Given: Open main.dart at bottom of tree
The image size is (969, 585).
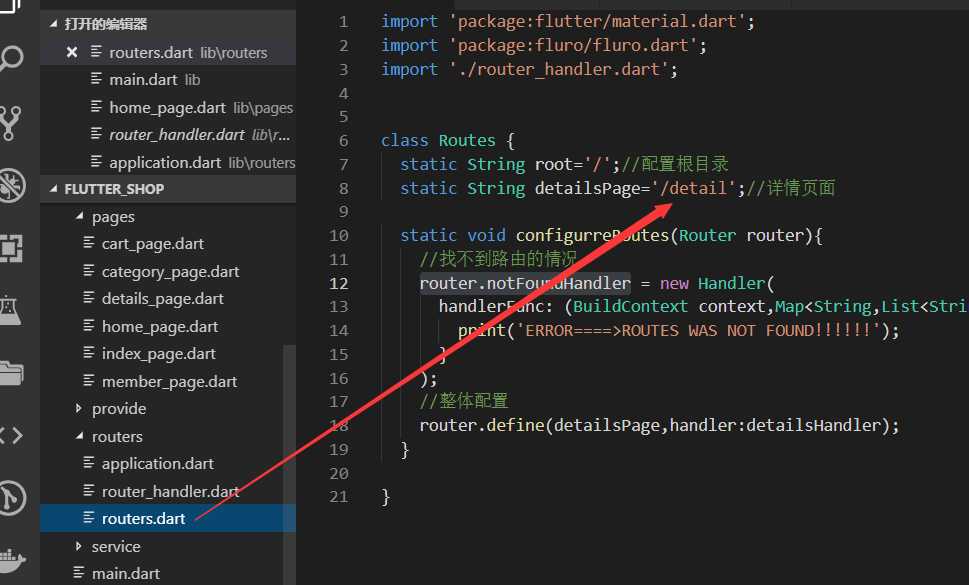Looking at the screenshot, I should (x=126, y=574).
